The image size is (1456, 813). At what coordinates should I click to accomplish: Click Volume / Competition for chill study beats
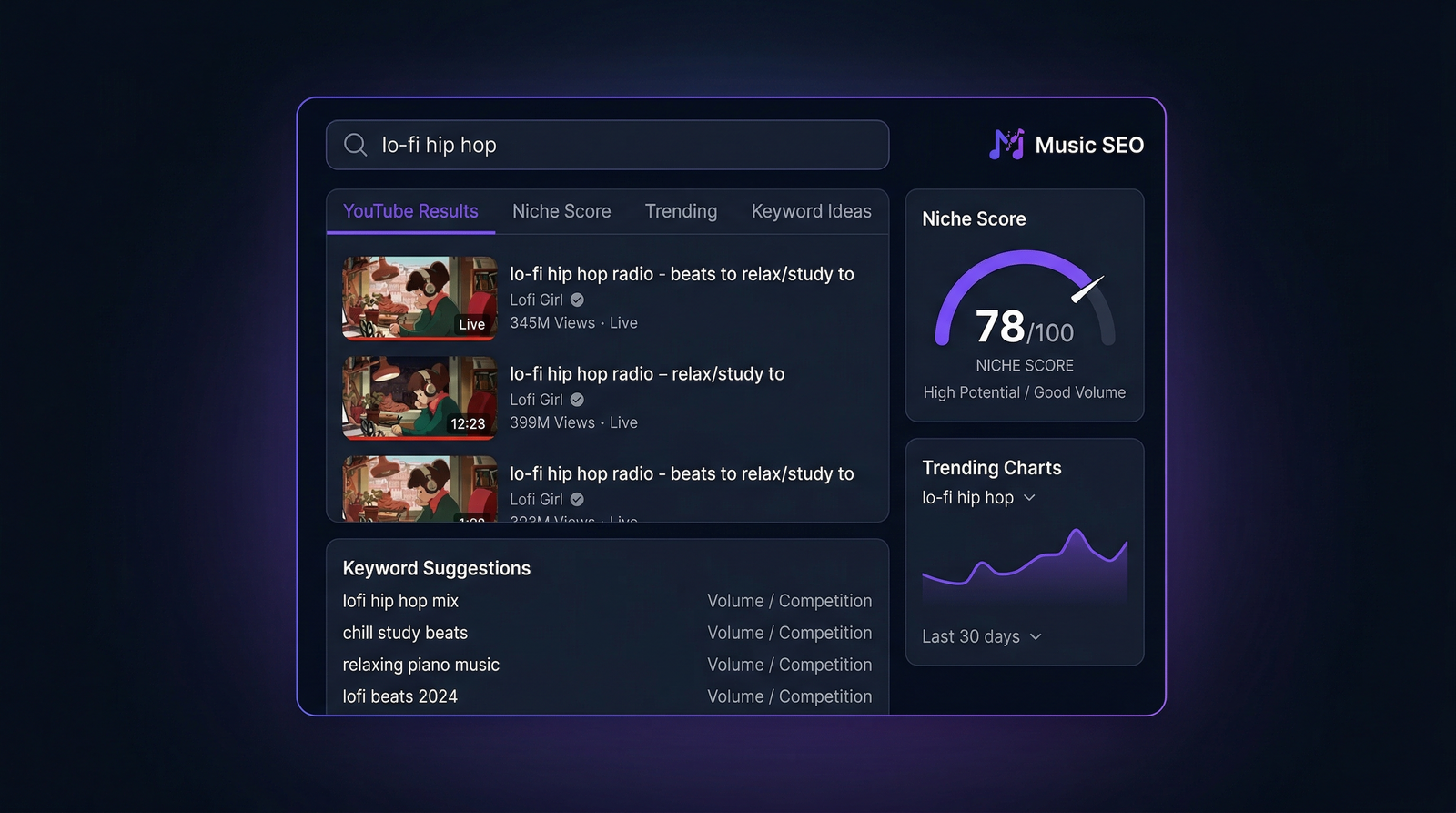(x=789, y=633)
